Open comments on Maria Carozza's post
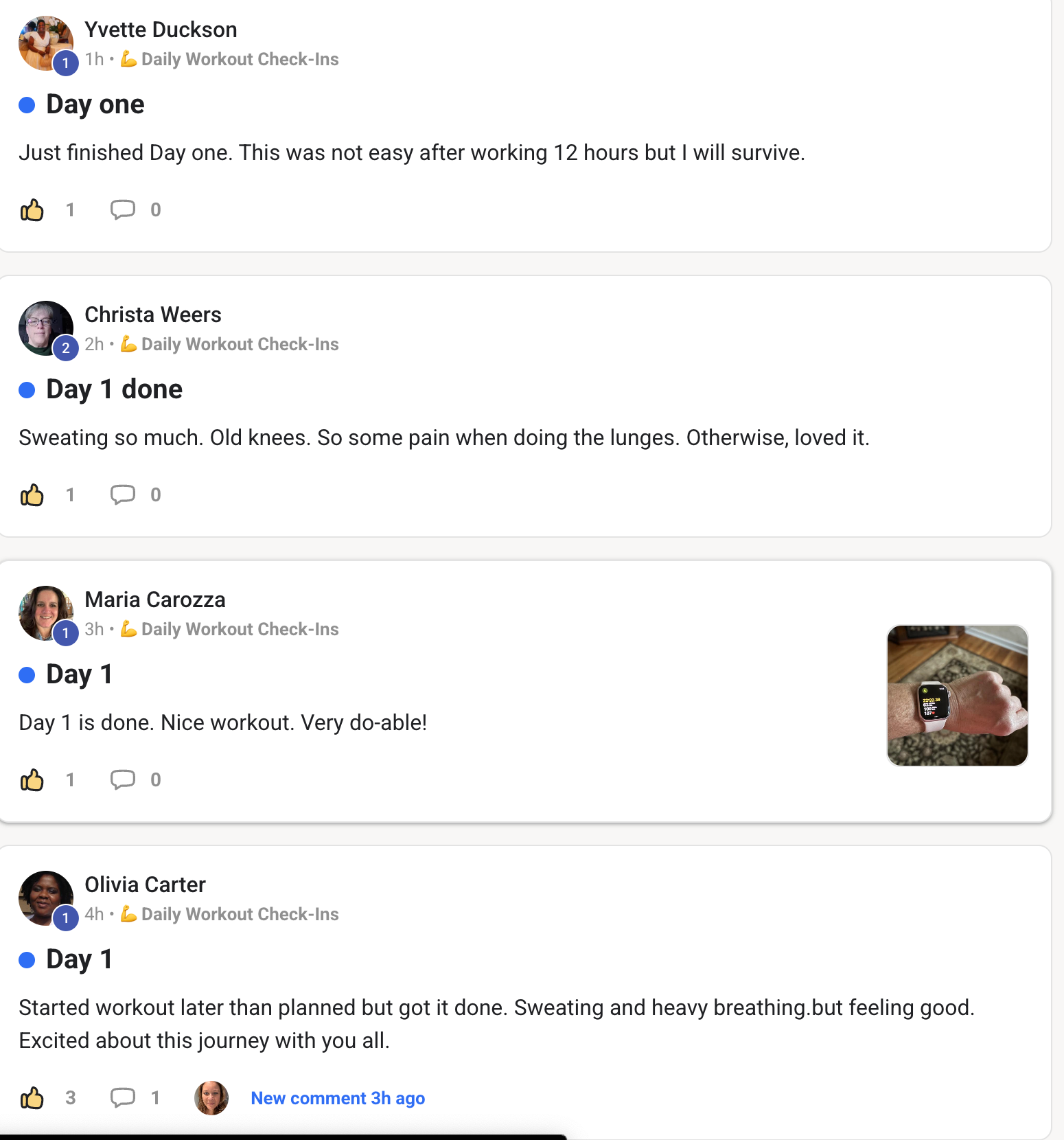This screenshot has height=1140, width=1064. pos(123,780)
